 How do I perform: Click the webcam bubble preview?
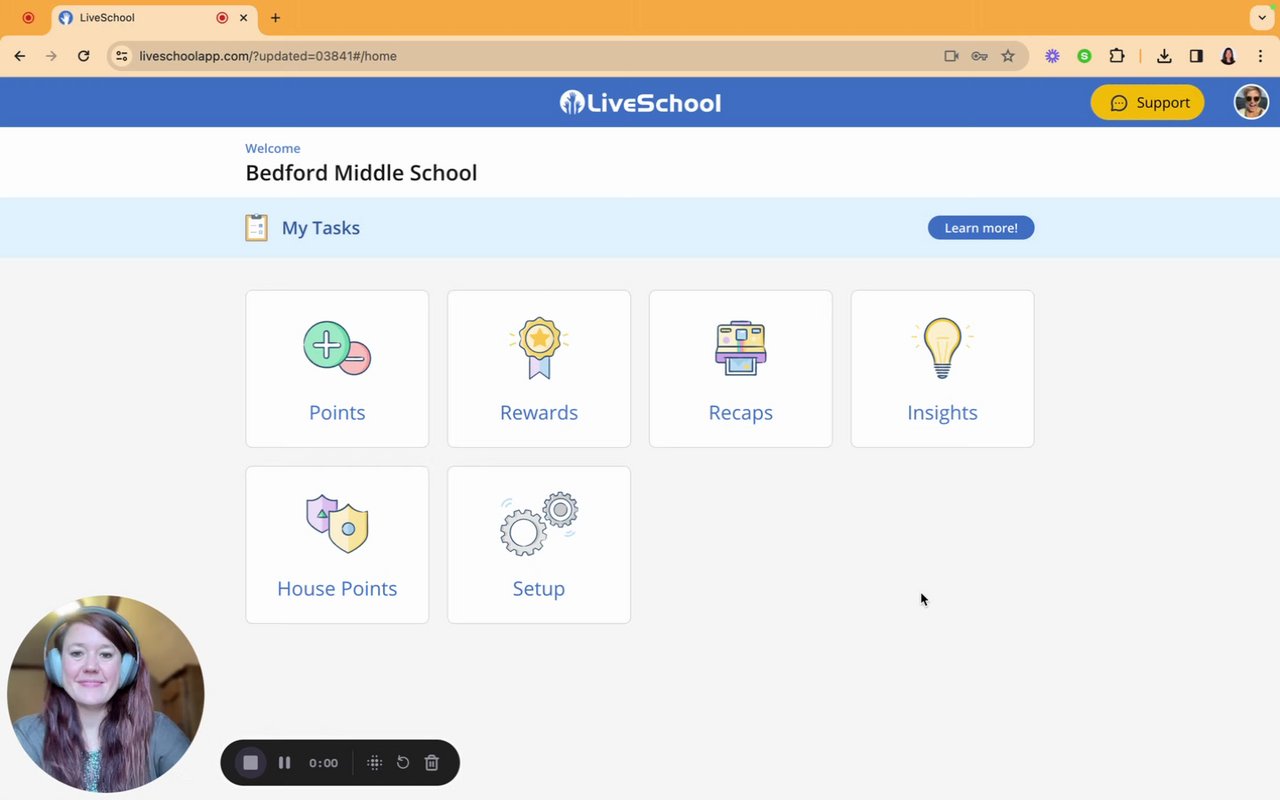pyautogui.click(x=106, y=694)
